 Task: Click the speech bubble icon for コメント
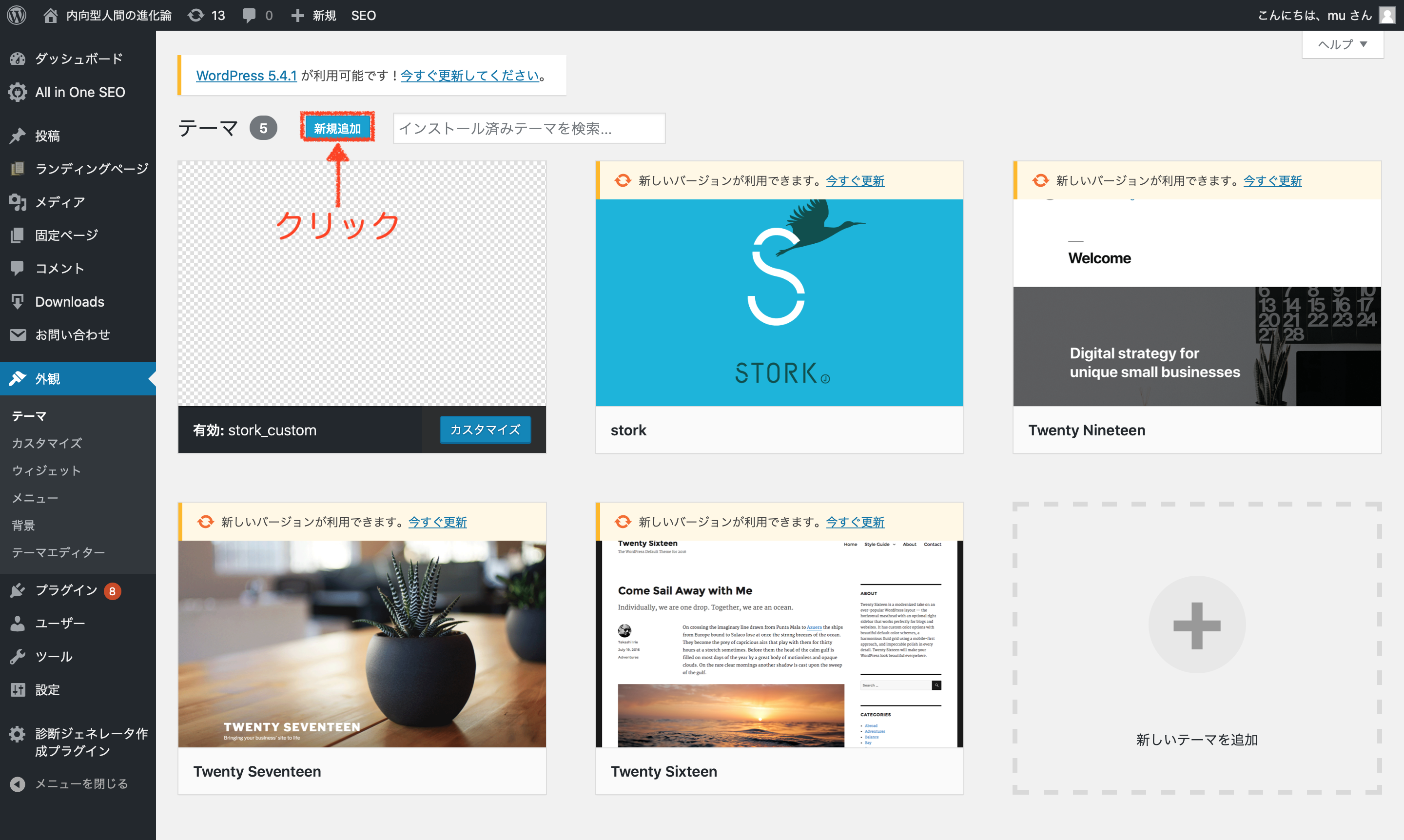[18, 268]
